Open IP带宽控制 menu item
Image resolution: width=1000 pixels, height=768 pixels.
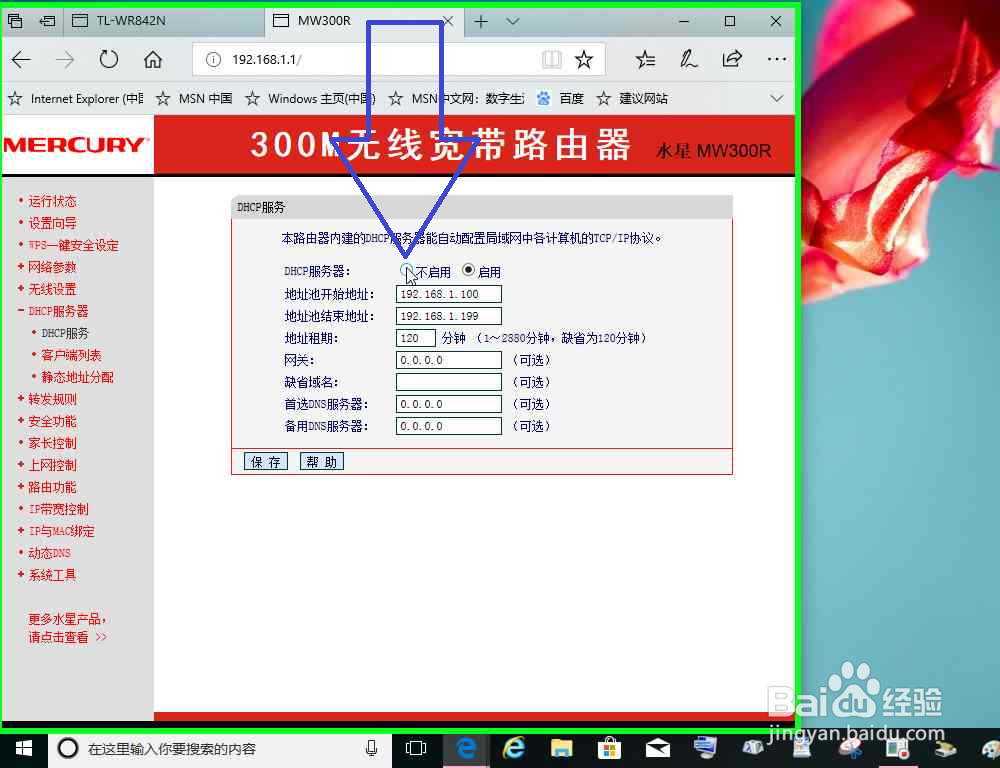59,509
